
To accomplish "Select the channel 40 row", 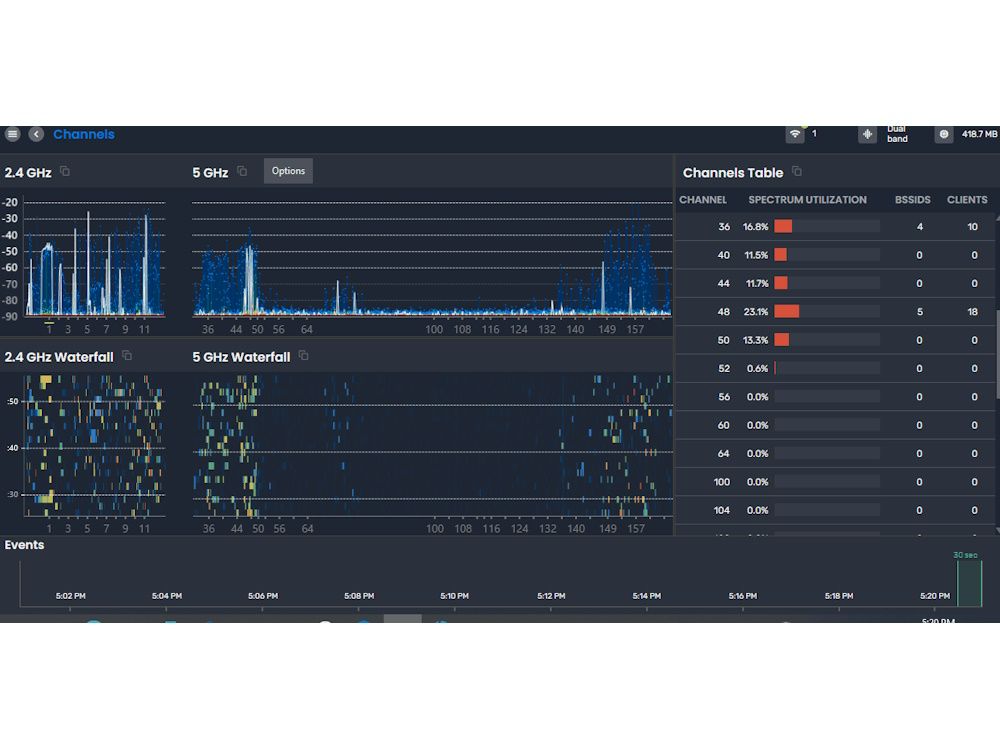I will pyautogui.click(x=835, y=255).
